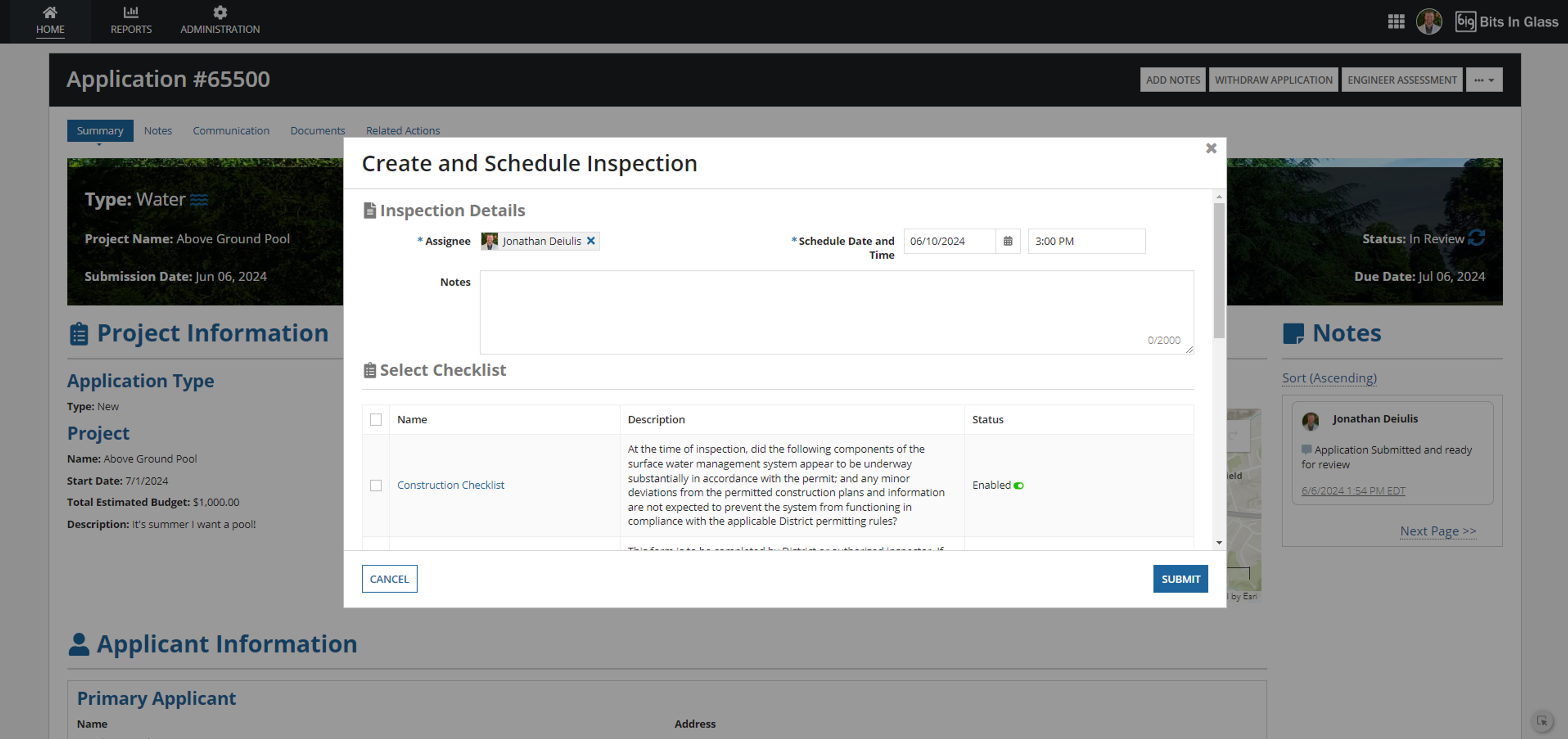This screenshot has width=1568, height=739.
Task: Click the Select Checklist clipboard icon
Action: coord(370,370)
